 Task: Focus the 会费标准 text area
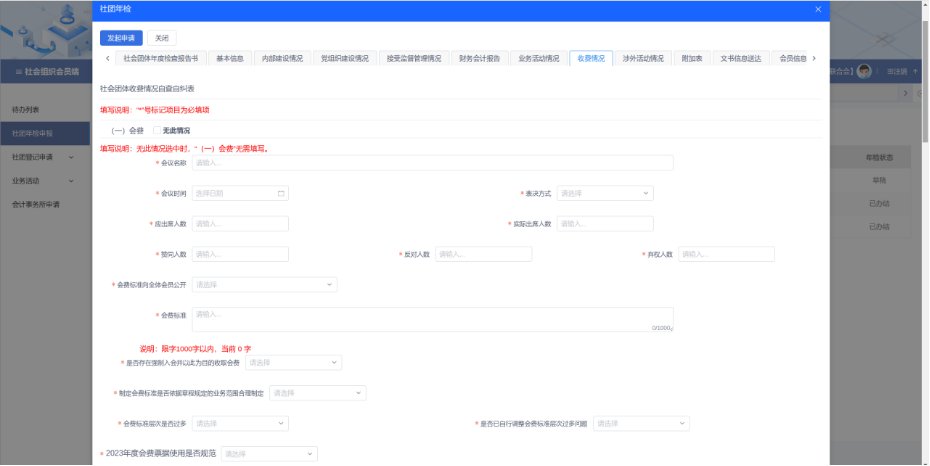(432, 319)
